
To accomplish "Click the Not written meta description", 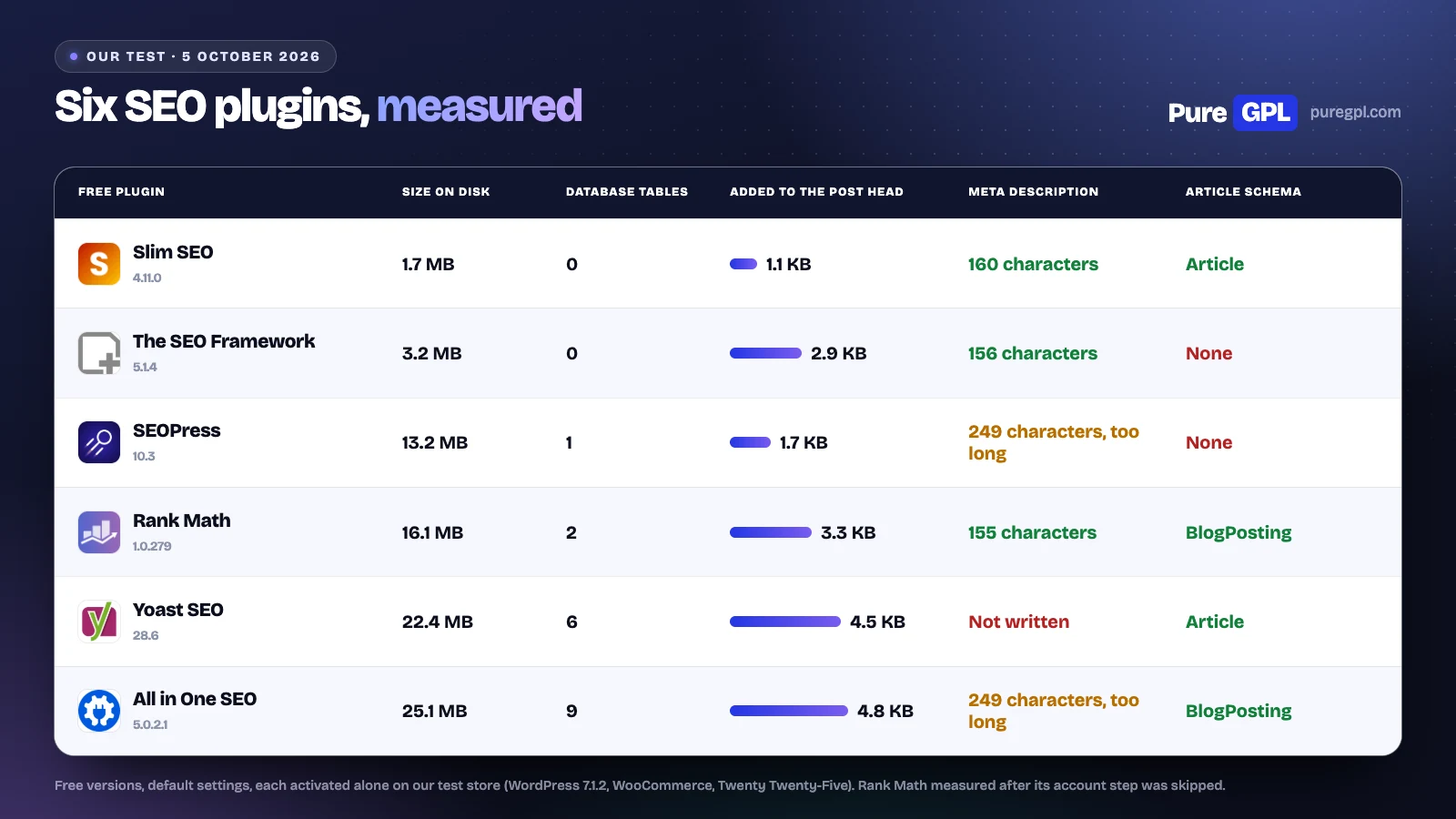I will [x=1018, y=622].
